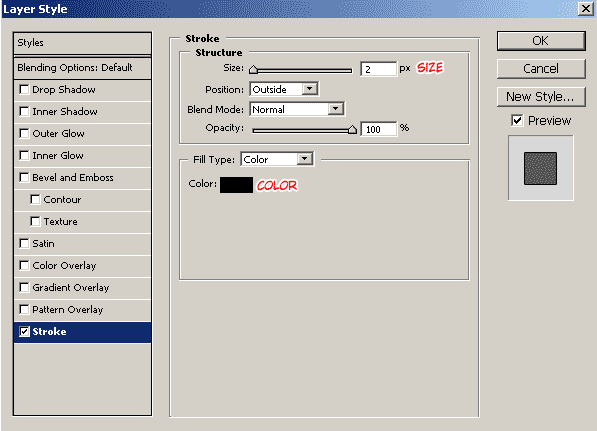Focus the Size pixel input field
The image size is (597, 431).
(x=378, y=69)
